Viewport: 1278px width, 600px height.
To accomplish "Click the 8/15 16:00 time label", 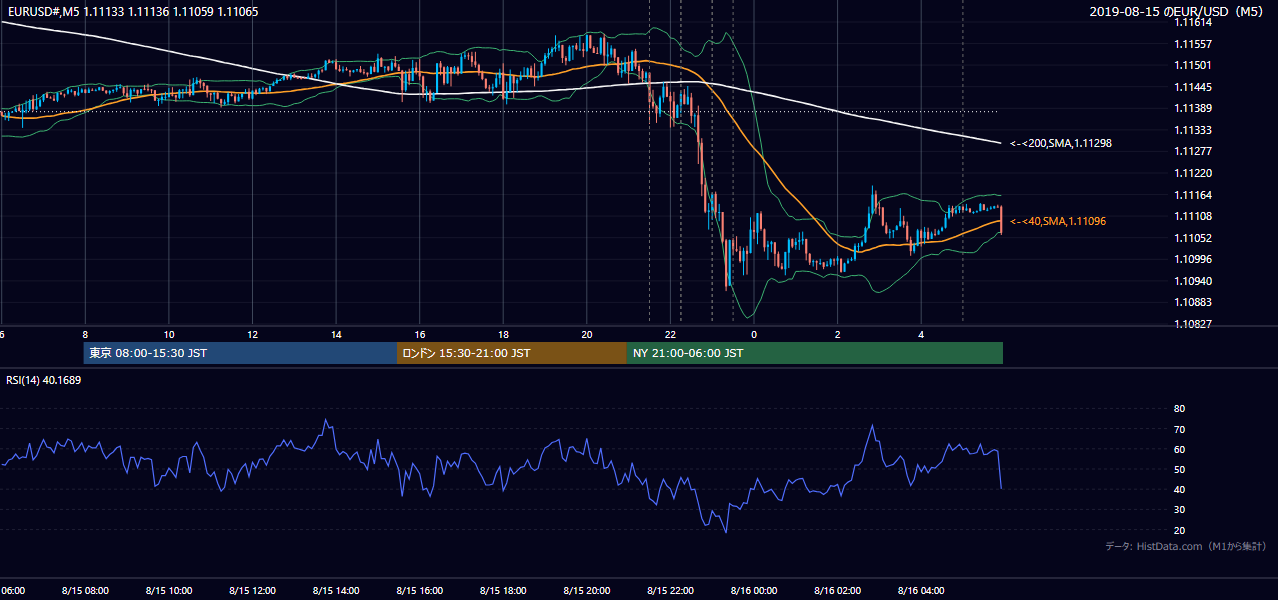I will 420,591.
